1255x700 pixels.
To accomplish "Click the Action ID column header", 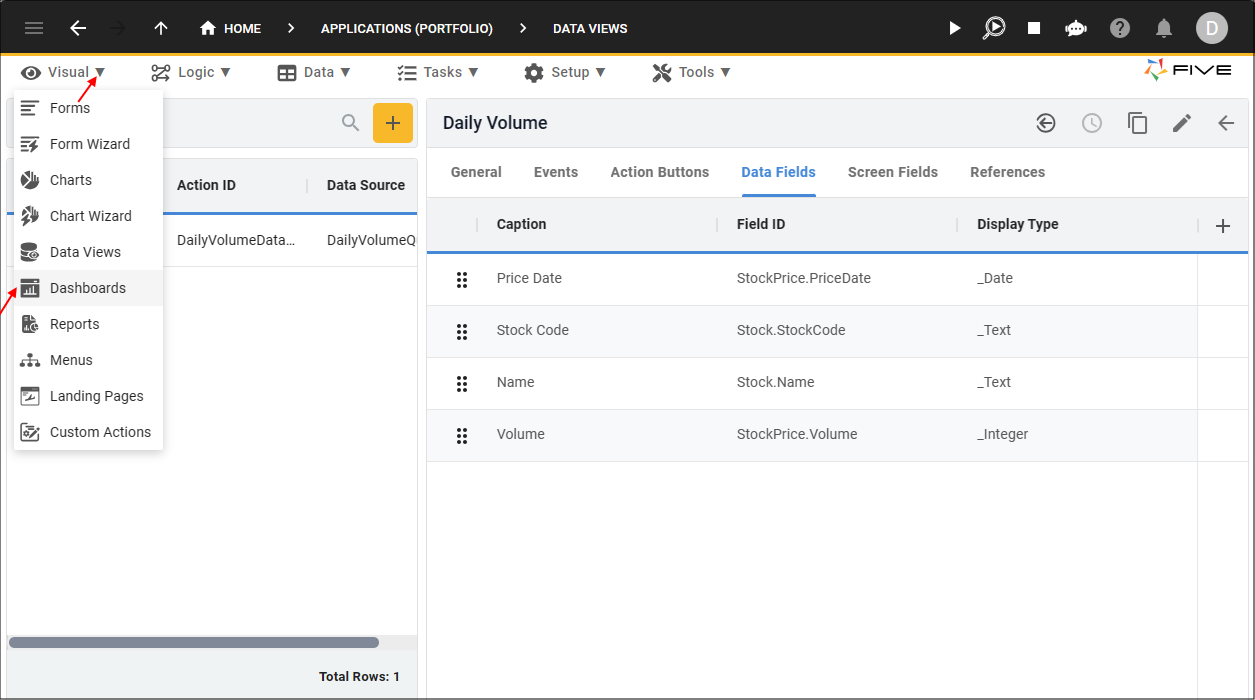I will click(206, 185).
